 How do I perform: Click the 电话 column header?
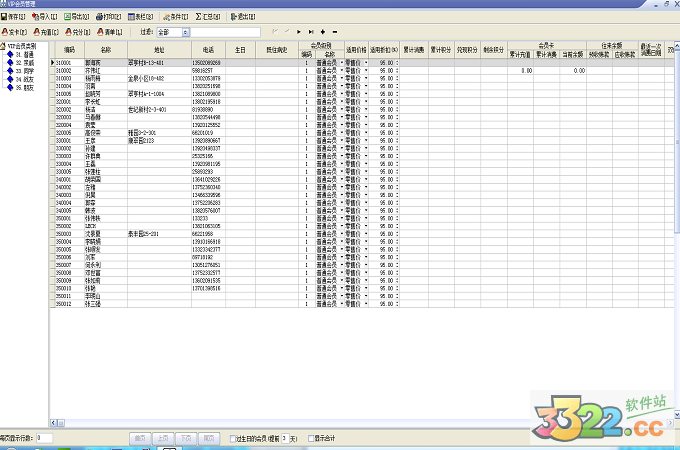point(208,50)
